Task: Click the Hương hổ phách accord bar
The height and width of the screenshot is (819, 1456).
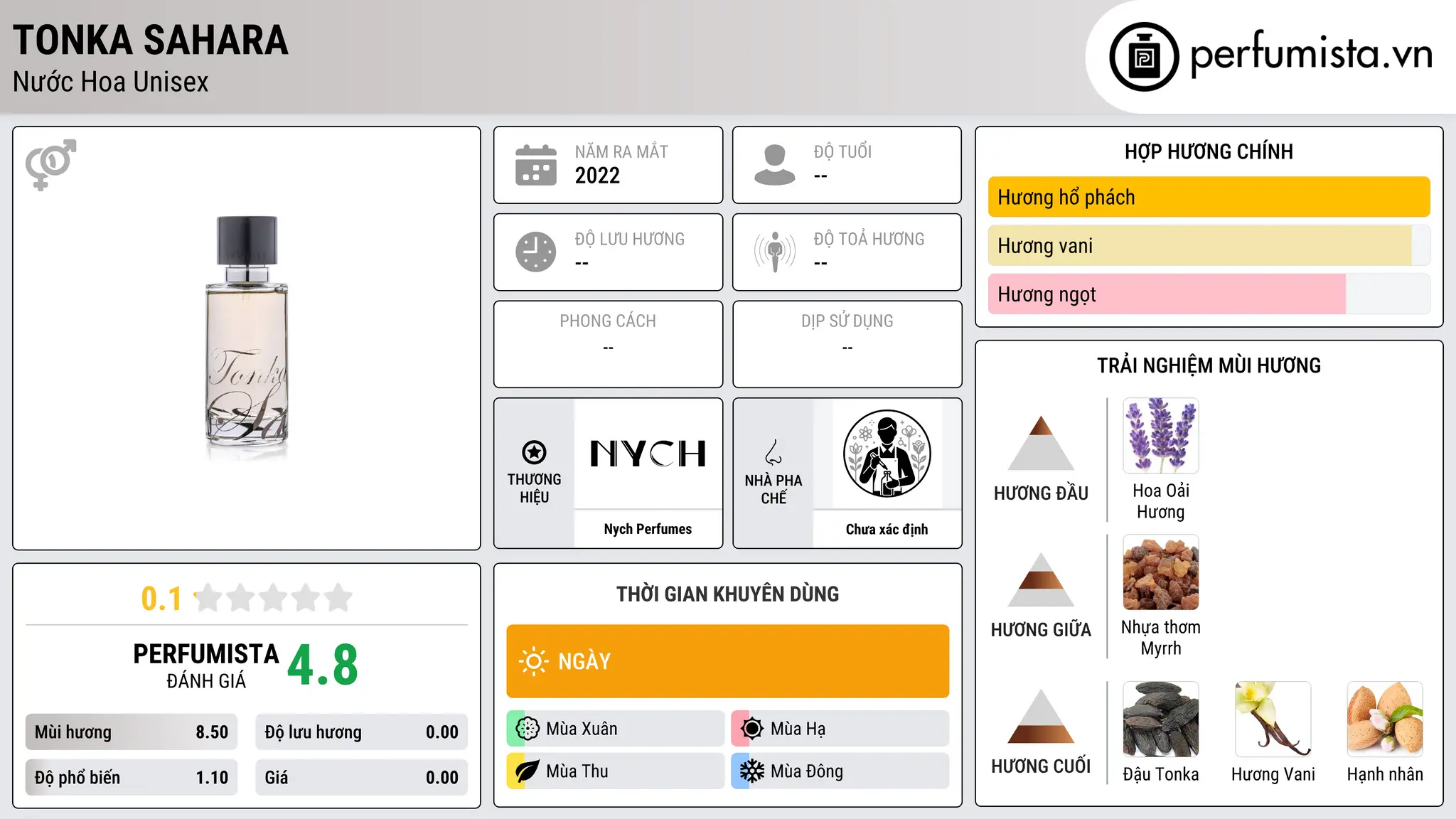Action: click(1209, 197)
